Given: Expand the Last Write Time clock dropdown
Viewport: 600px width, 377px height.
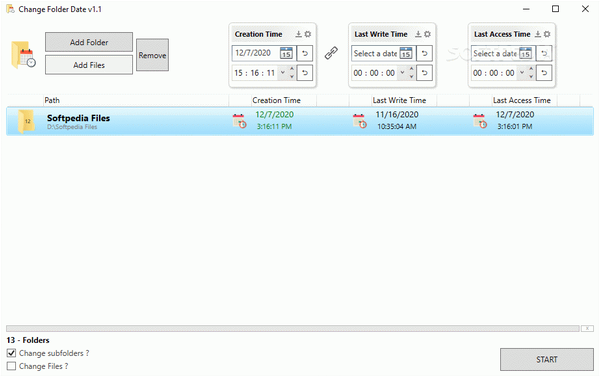Looking at the screenshot, I should (x=402, y=72).
